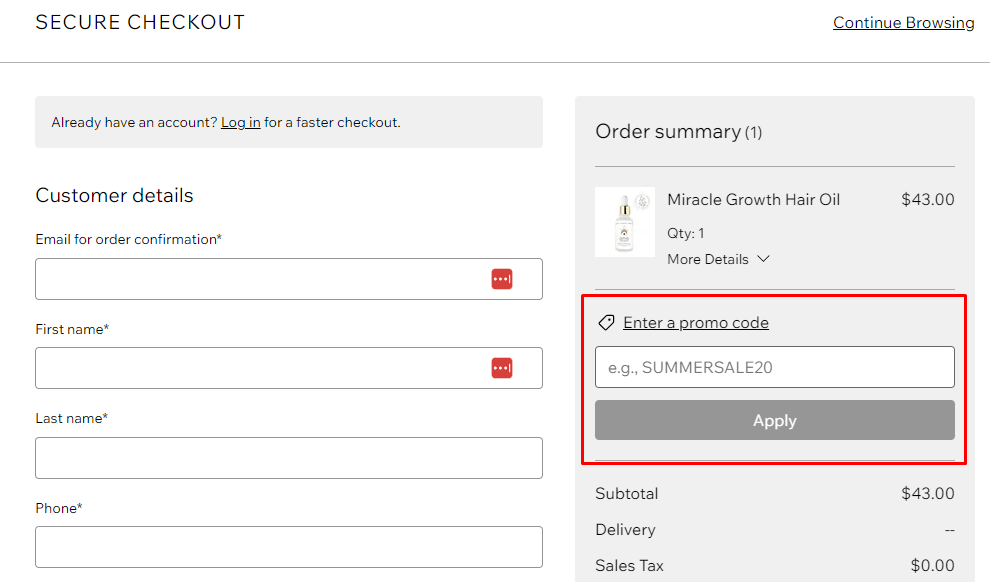
Task: Click the Subtotal $43.00 amount
Action: pyautogui.click(x=927, y=494)
